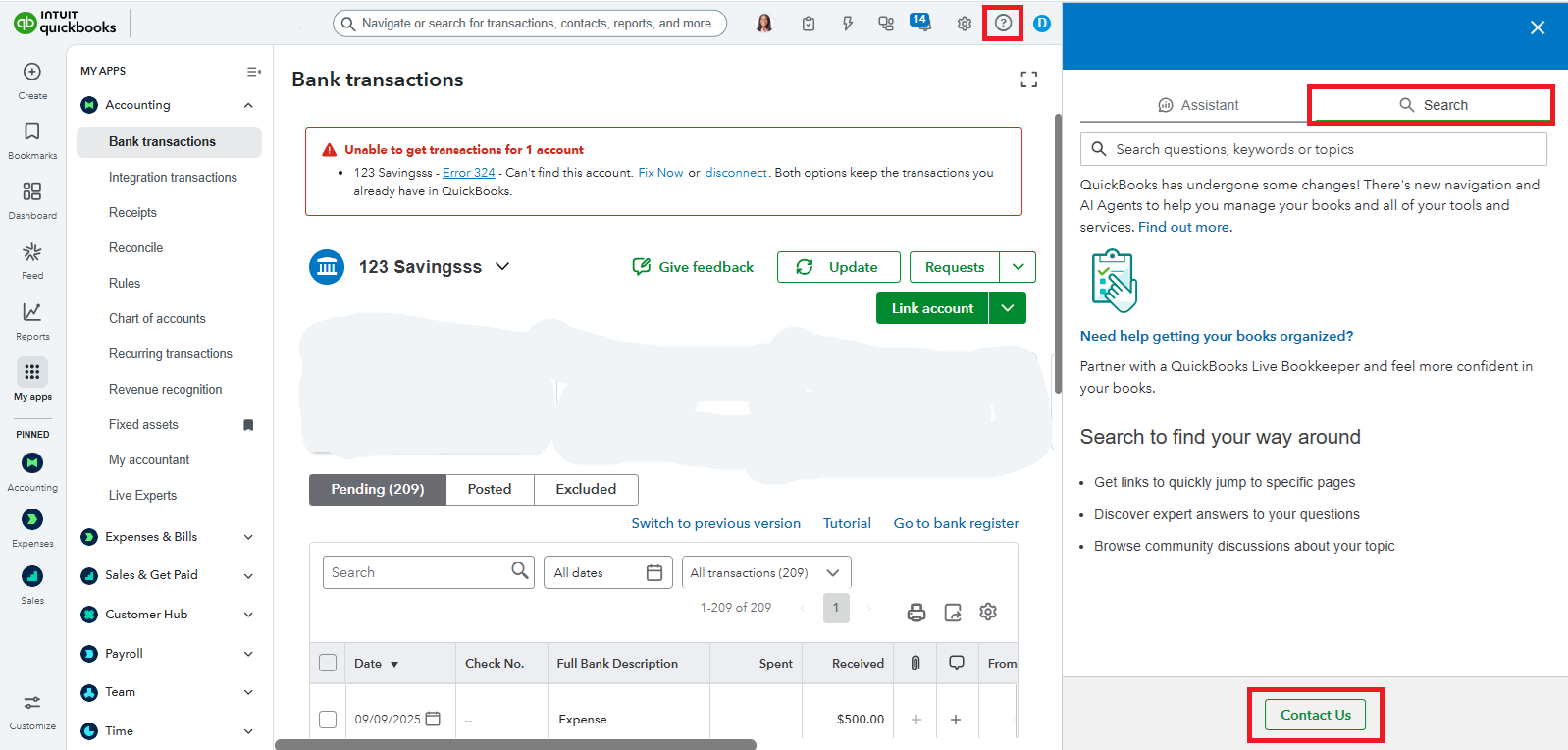The width and height of the screenshot is (1568, 750).
Task: Export the transactions list
Action: pyautogui.click(x=953, y=613)
